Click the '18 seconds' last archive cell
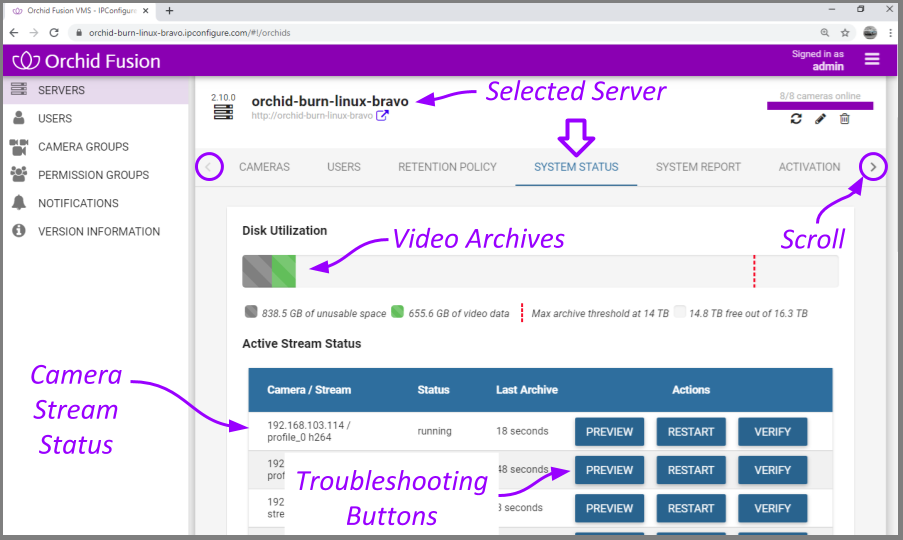Screen dimensions: 903x540 [x=522, y=431]
